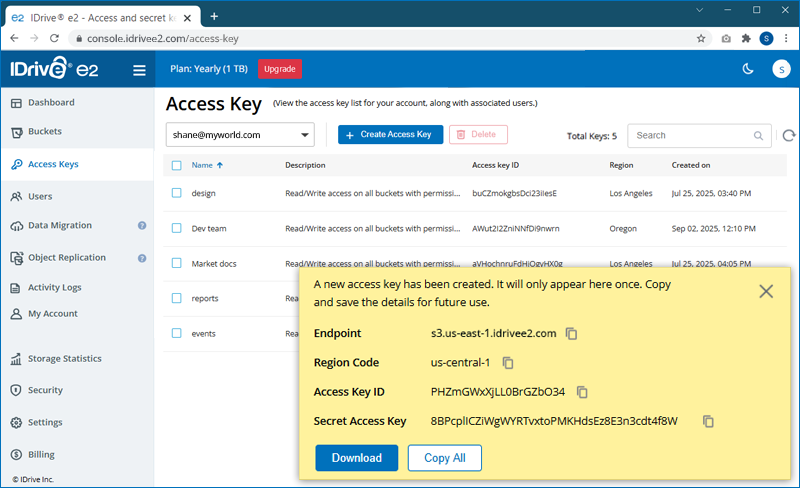Copy the Secret Access Key value

pos(708,421)
